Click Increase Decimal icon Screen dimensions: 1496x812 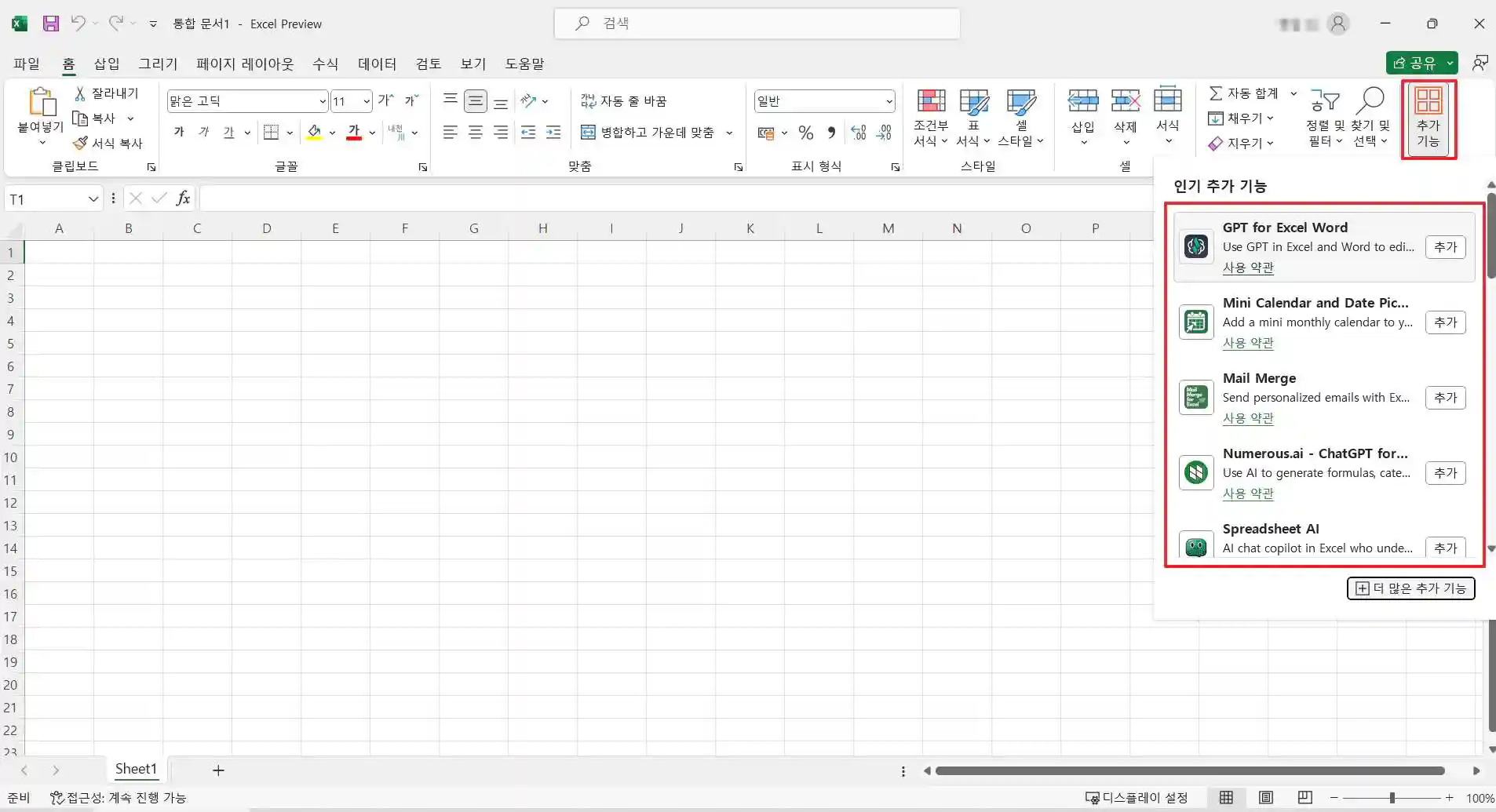[x=859, y=133]
